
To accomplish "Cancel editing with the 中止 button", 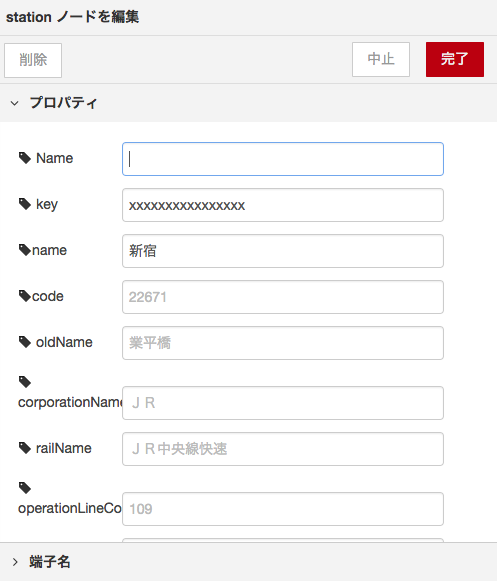I will pos(381,59).
